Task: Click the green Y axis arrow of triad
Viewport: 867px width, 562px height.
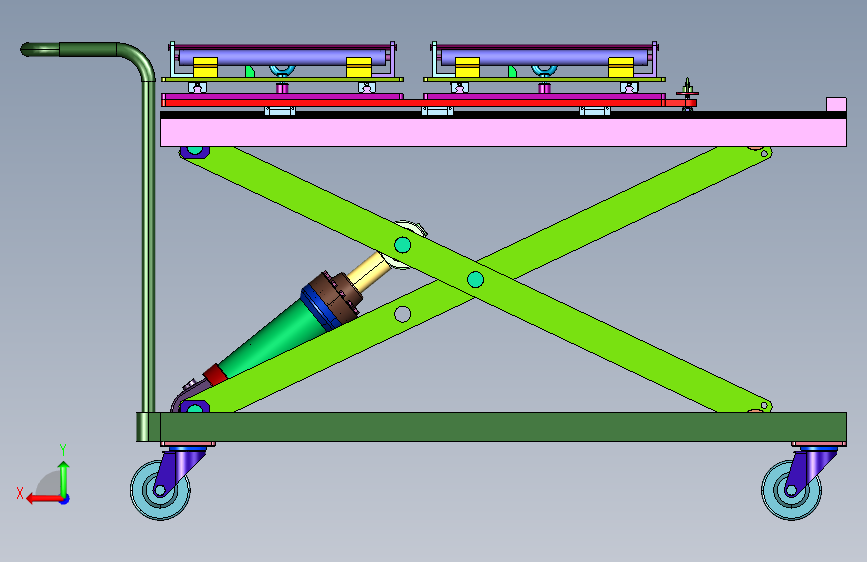Action: 64,480
